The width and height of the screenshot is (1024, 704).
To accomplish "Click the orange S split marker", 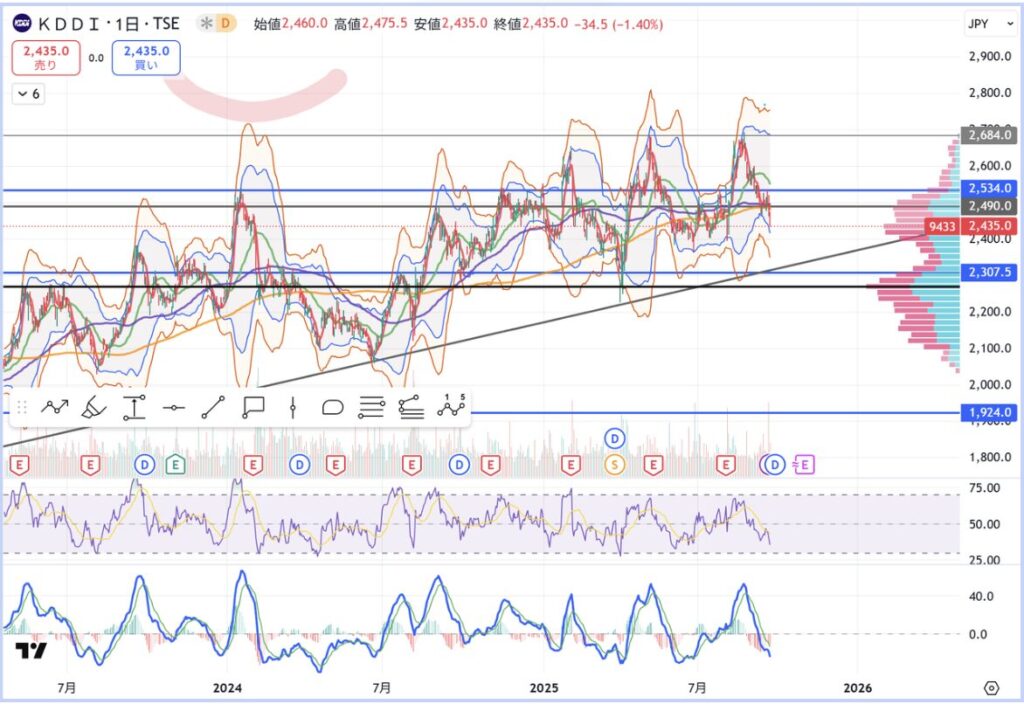I will [615, 464].
